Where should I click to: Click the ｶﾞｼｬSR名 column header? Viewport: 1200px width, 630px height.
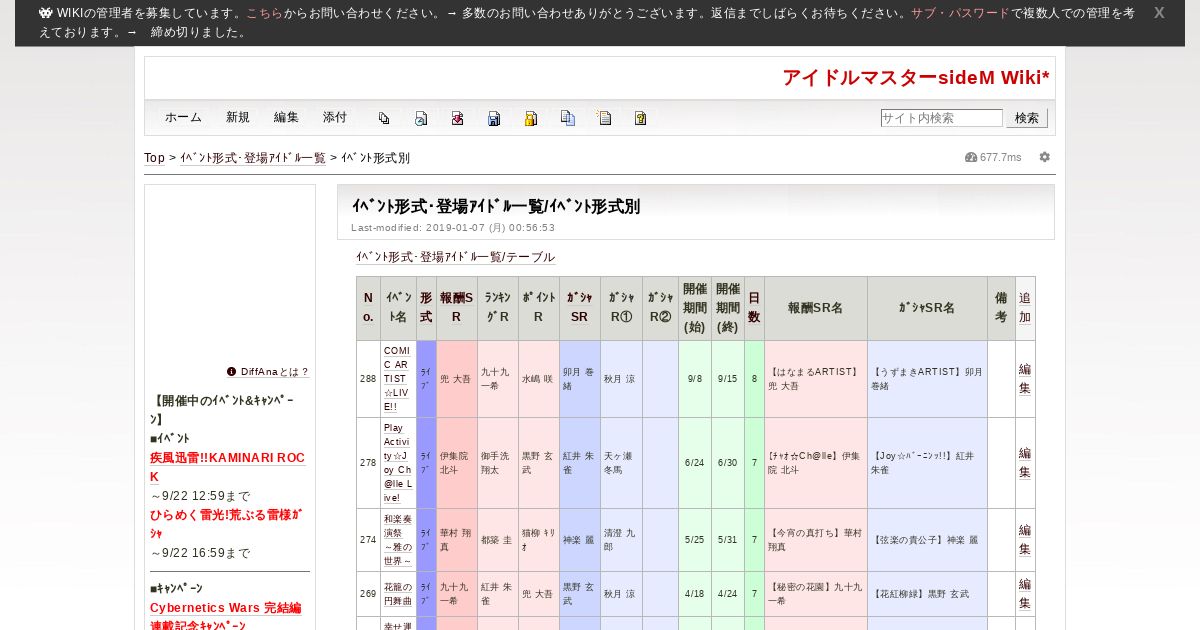click(927, 308)
